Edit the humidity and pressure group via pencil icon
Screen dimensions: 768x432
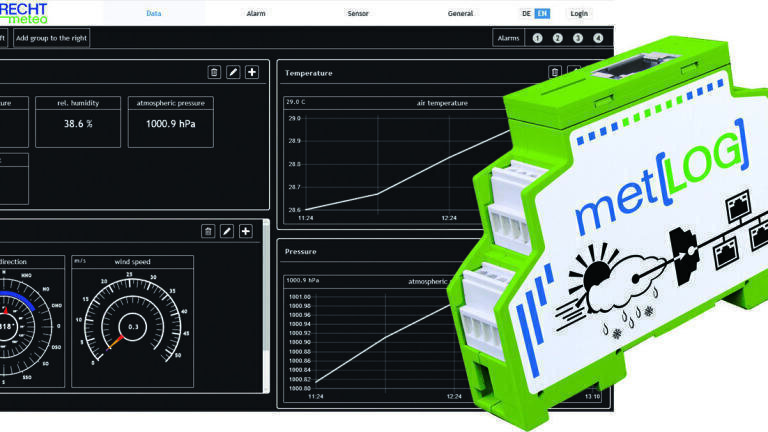point(233,72)
